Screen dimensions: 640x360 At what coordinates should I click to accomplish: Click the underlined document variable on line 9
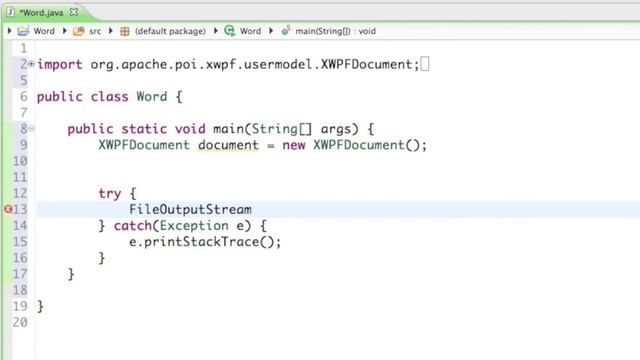229,145
